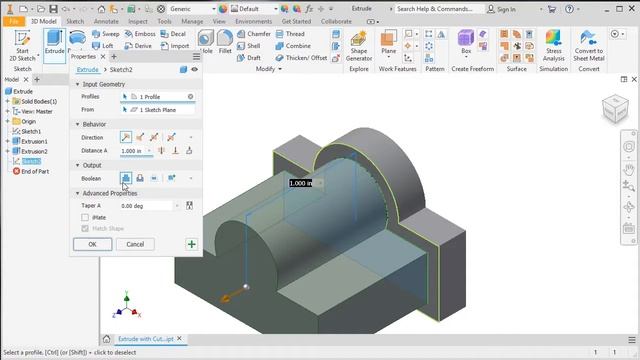Viewport: 640px width, 360px height.
Task: Open the Combine tool
Action: tap(293, 46)
